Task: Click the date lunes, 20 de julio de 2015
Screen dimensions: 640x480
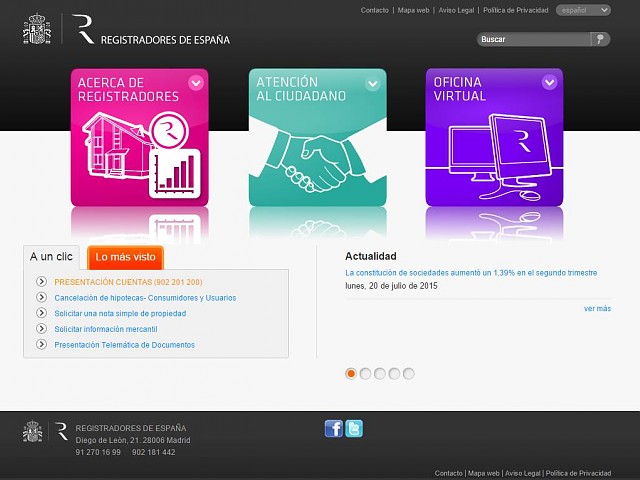Action: [x=391, y=286]
